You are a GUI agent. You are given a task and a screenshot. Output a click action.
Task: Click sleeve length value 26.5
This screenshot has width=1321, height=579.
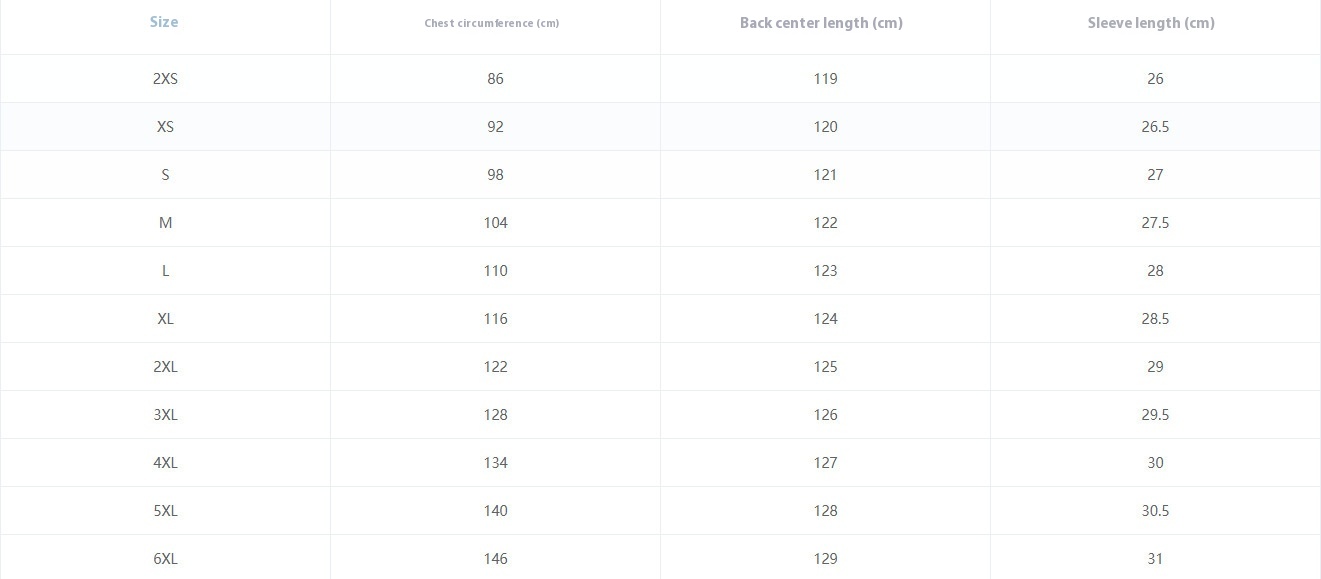[1155, 127]
